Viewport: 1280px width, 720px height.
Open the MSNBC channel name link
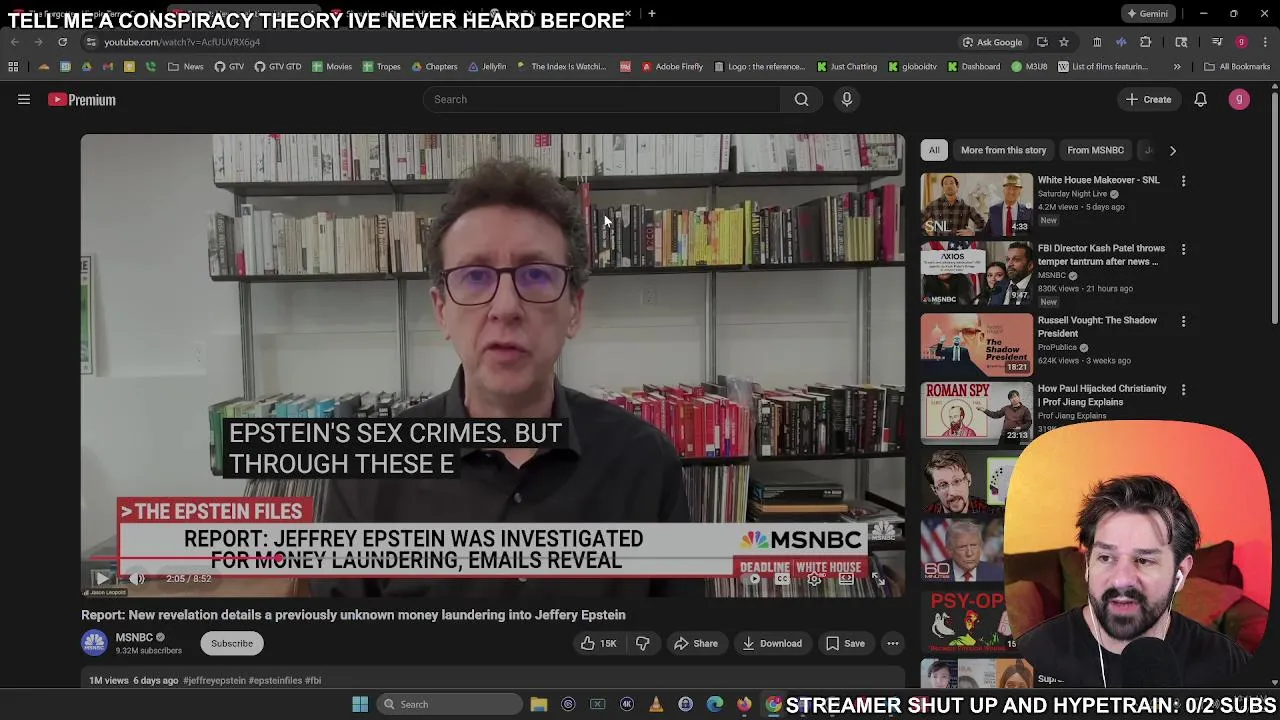tap(134, 637)
